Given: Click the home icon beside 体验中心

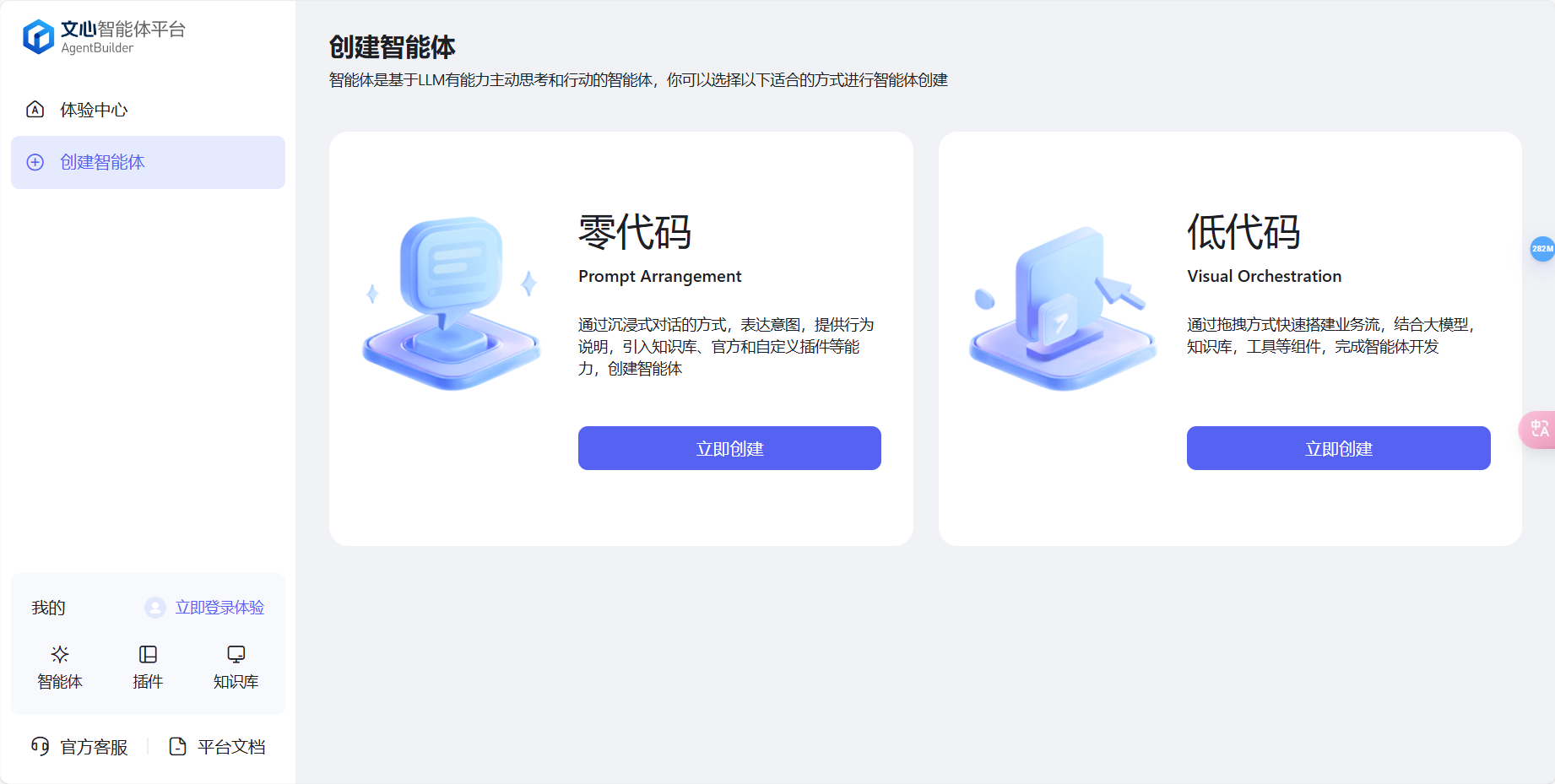Looking at the screenshot, I should [35, 109].
